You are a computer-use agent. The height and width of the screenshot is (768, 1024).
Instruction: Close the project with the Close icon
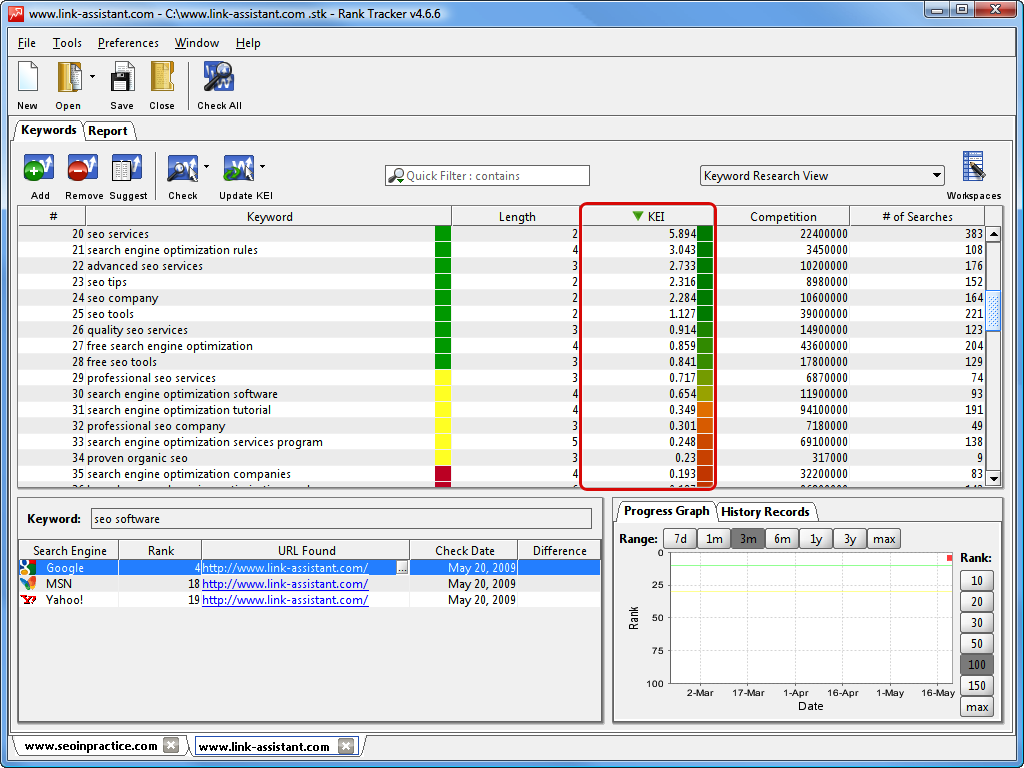(x=162, y=77)
